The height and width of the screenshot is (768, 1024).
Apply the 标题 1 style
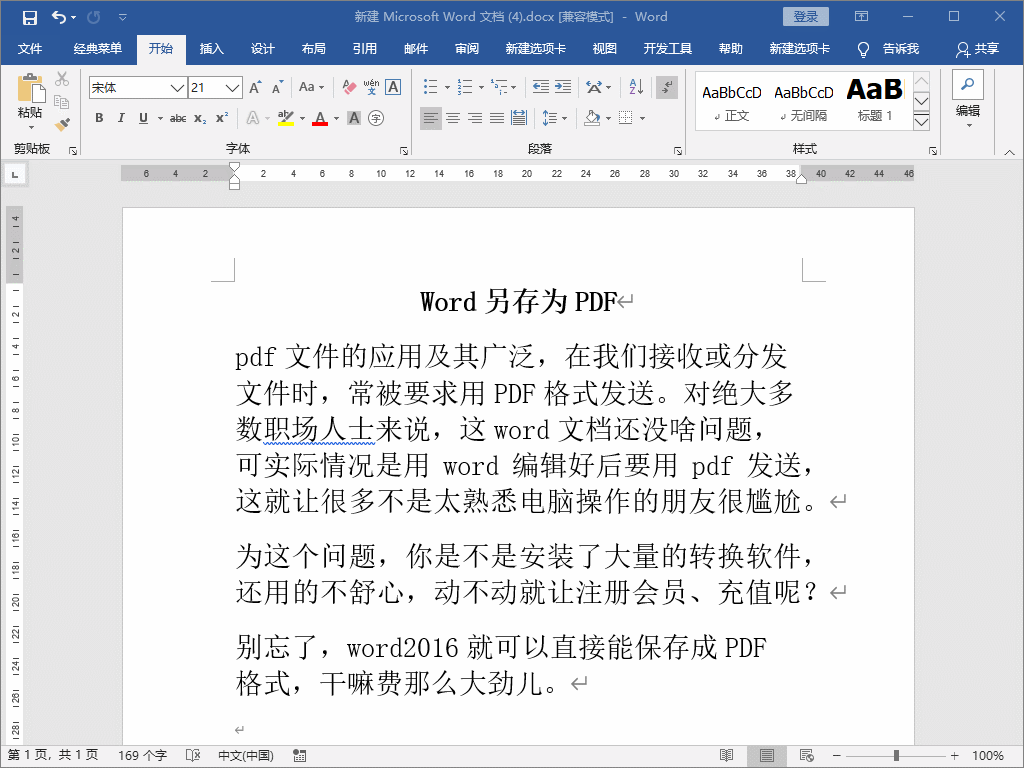(874, 100)
